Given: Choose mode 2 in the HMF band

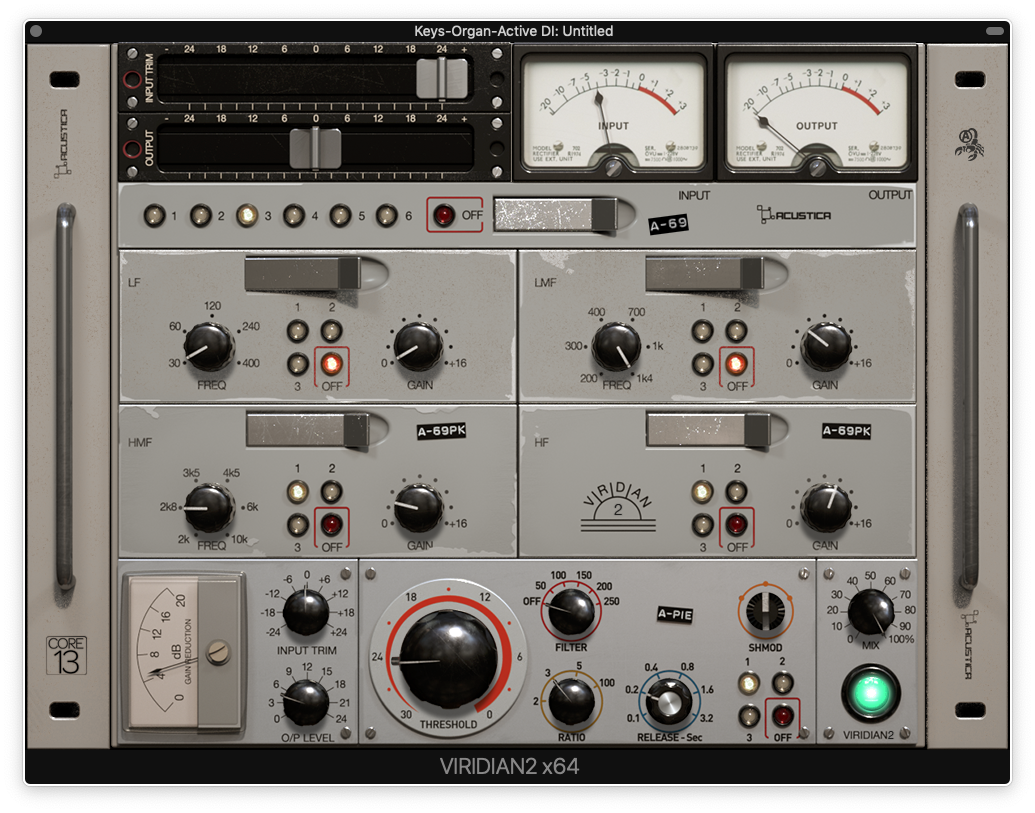Looking at the screenshot, I should coord(331,492).
